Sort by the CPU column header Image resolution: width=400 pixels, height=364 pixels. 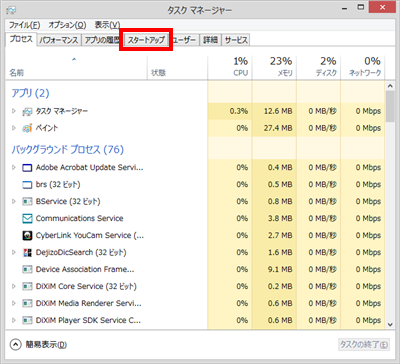point(230,68)
